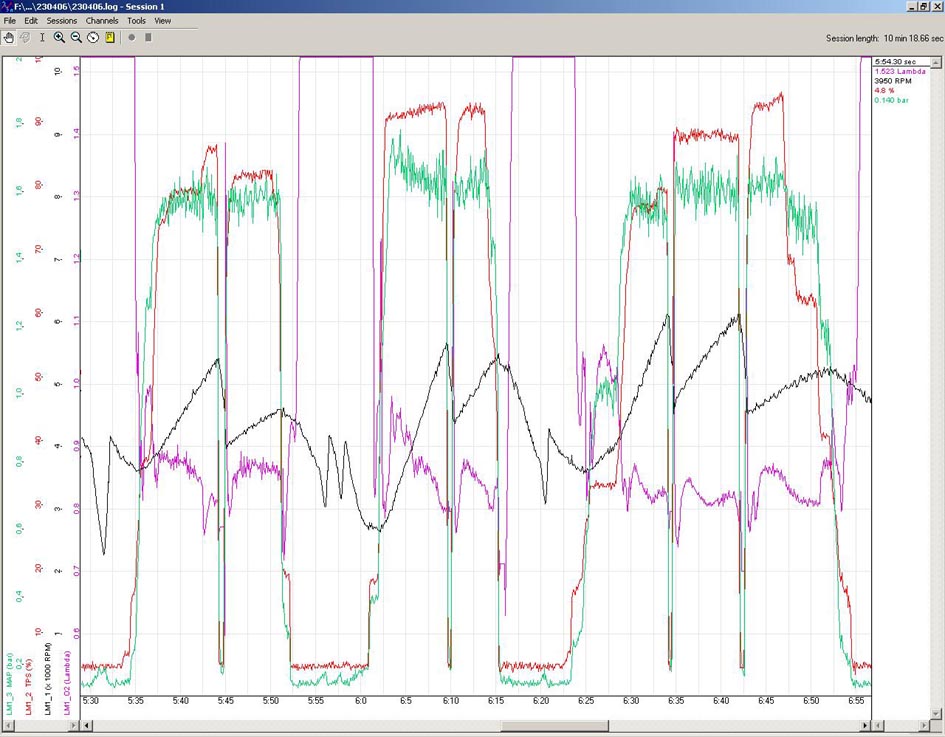Click the 5:55 time axis label
This screenshot has height=737, width=945.
316,701
